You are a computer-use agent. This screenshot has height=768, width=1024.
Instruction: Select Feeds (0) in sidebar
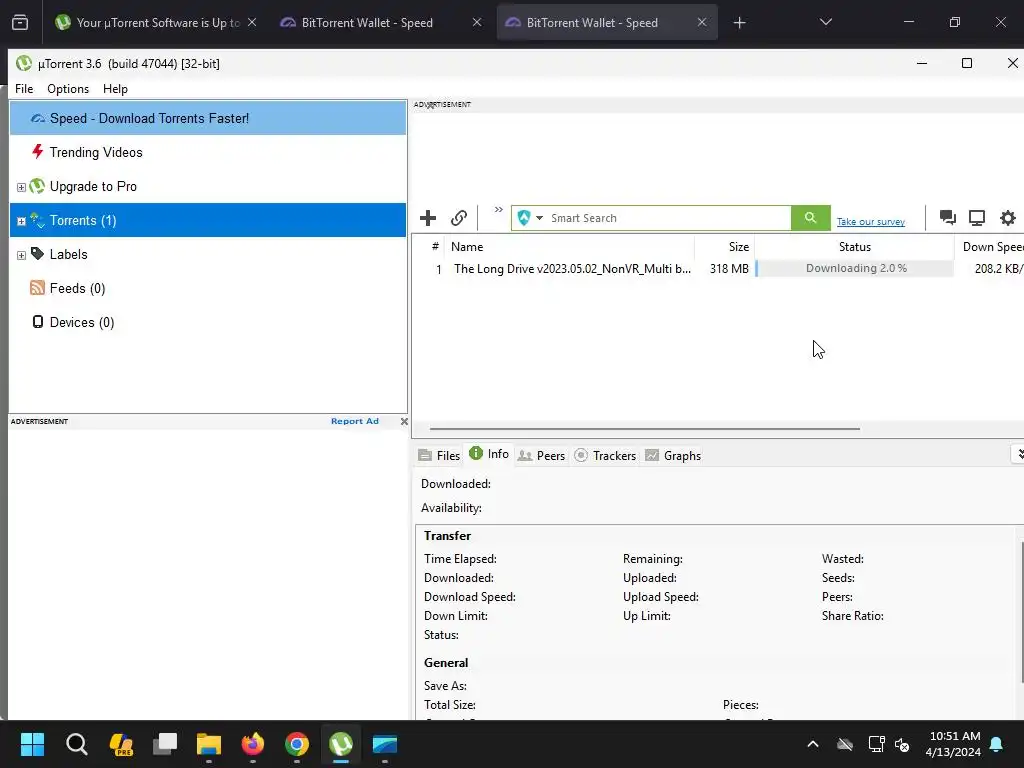click(x=208, y=288)
